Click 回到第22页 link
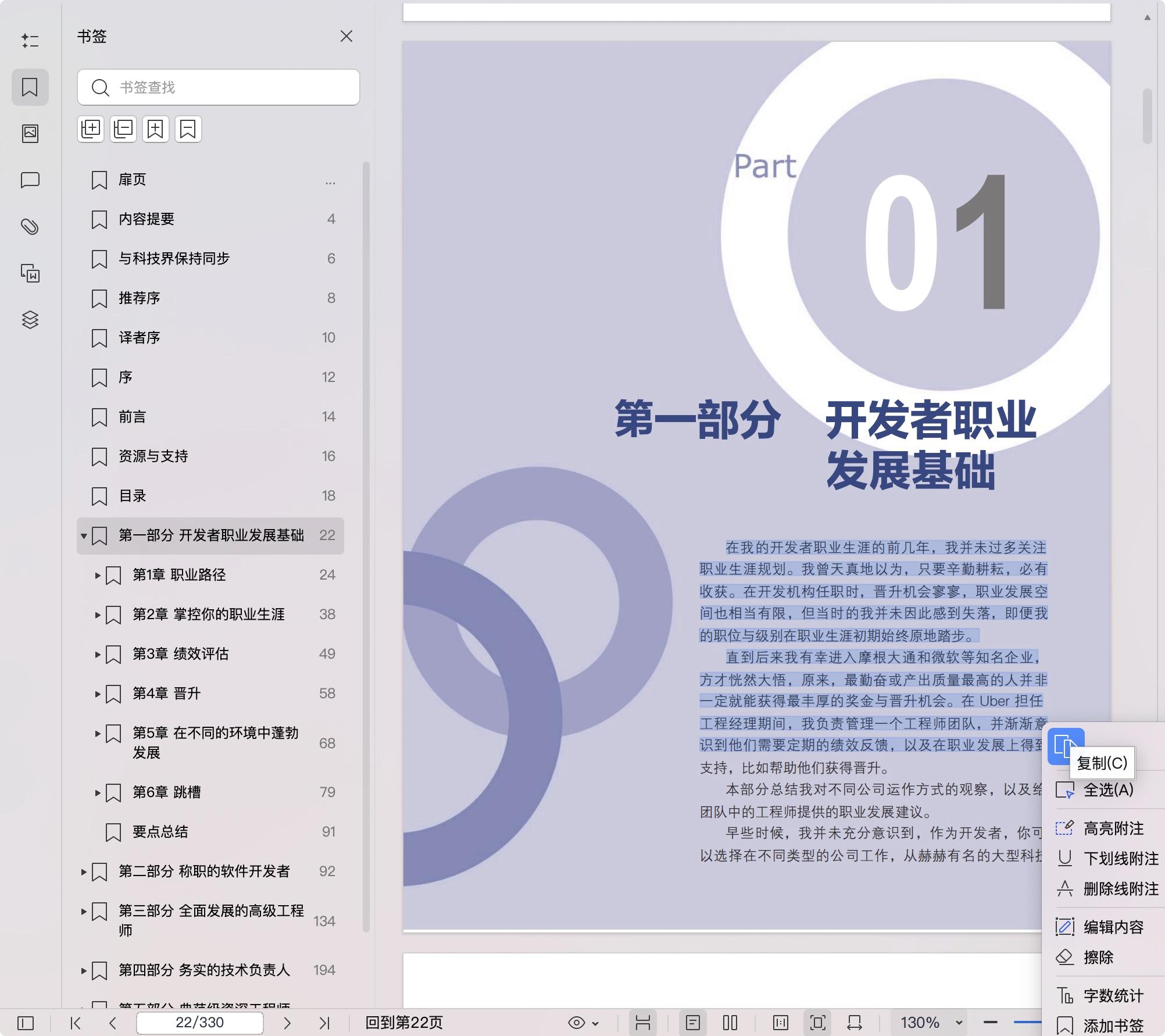Image resolution: width=1165 pixels, height=1036 pixels. (x=404, y=1023)
